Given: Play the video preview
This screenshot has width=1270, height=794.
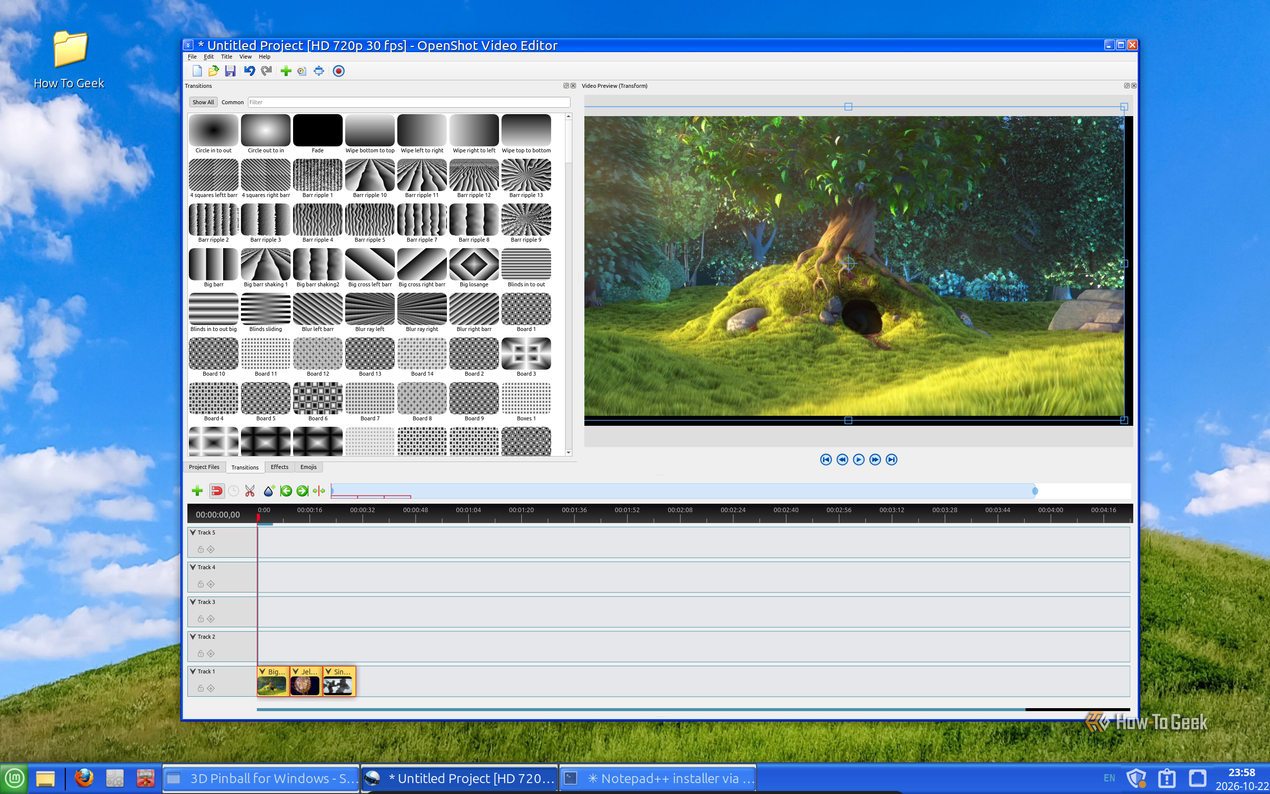Looking at the screenshot, I should [858, 459].
